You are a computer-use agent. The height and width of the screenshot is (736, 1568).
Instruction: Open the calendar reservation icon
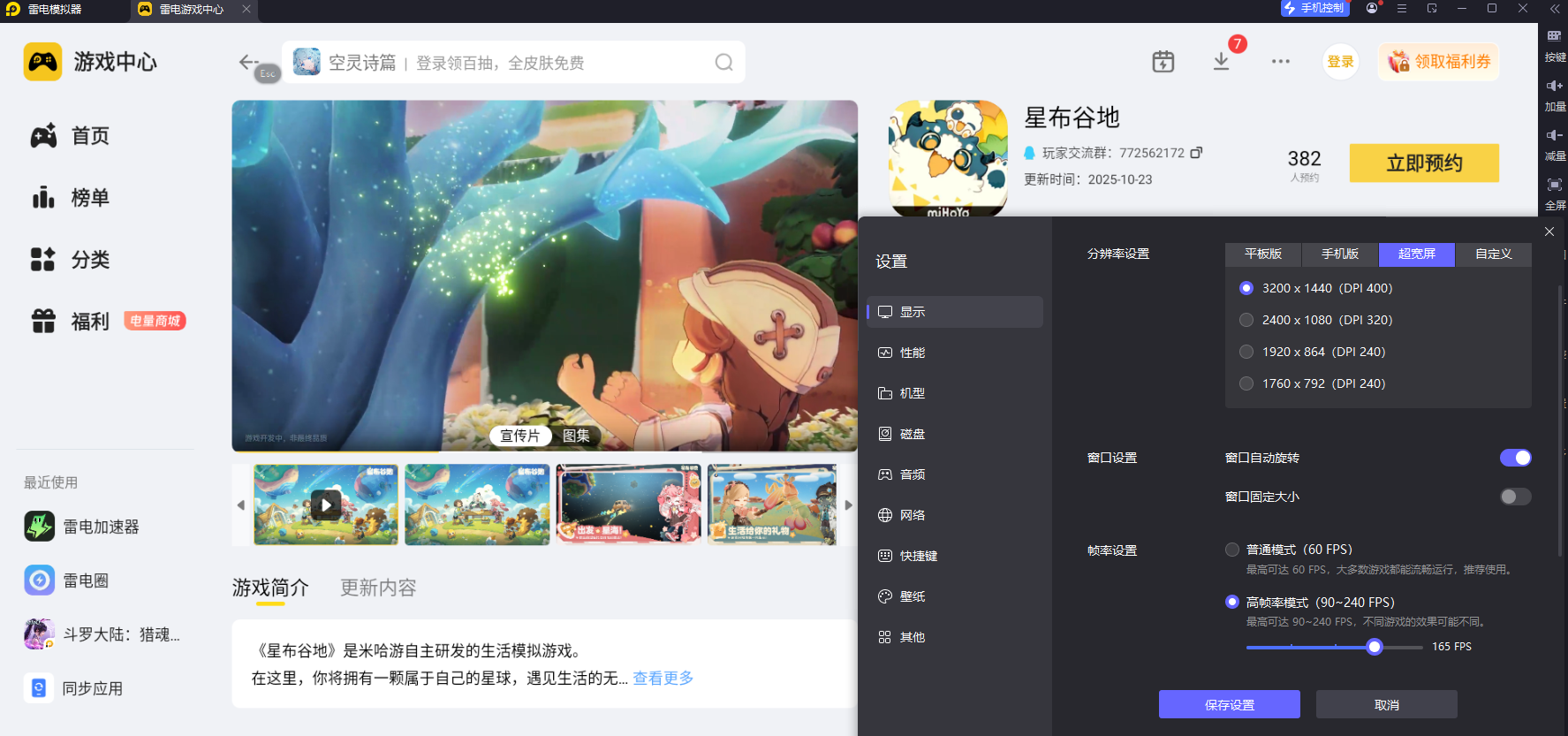point(1163,62)
